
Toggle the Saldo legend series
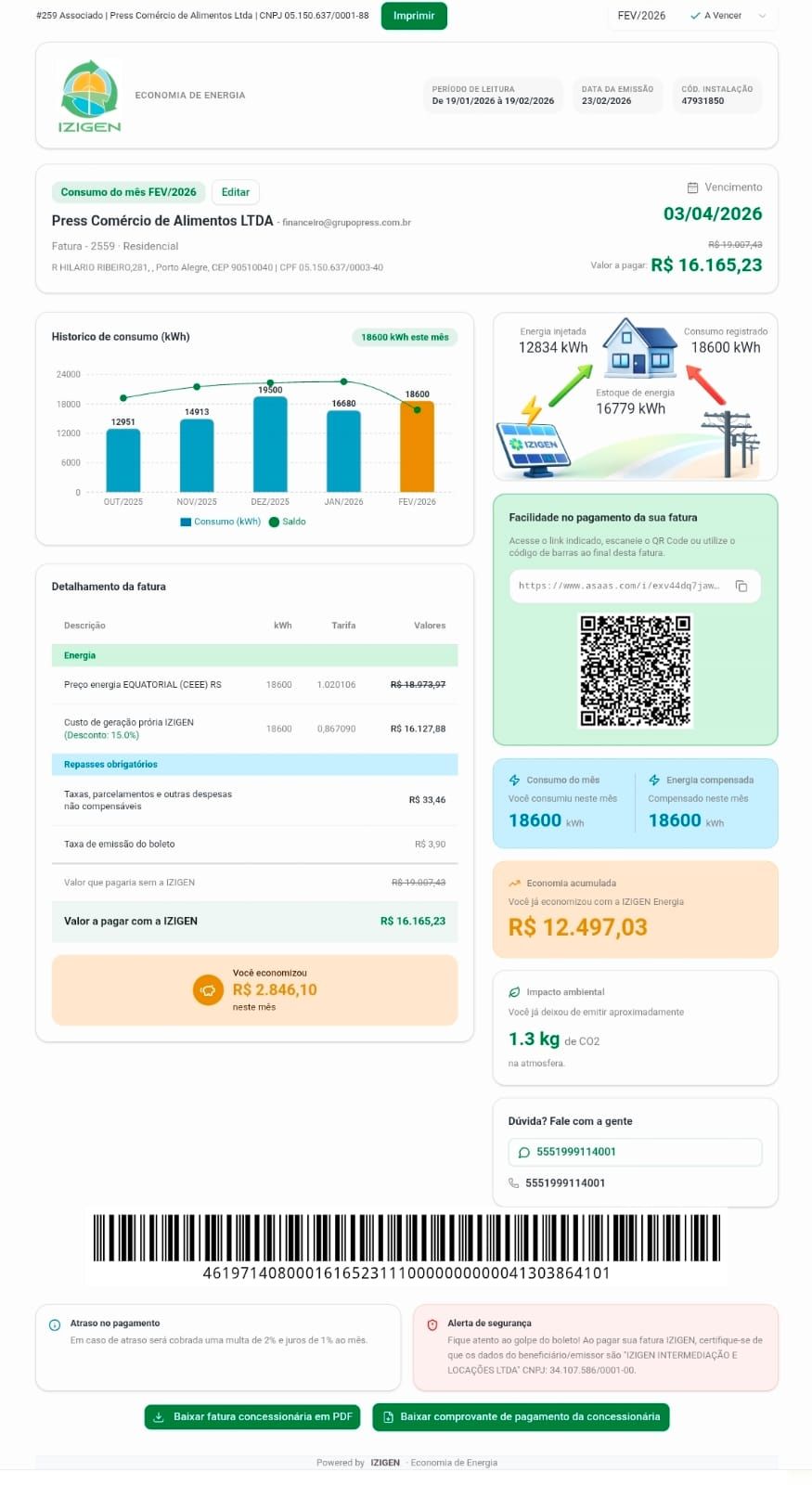pos(288,522)
